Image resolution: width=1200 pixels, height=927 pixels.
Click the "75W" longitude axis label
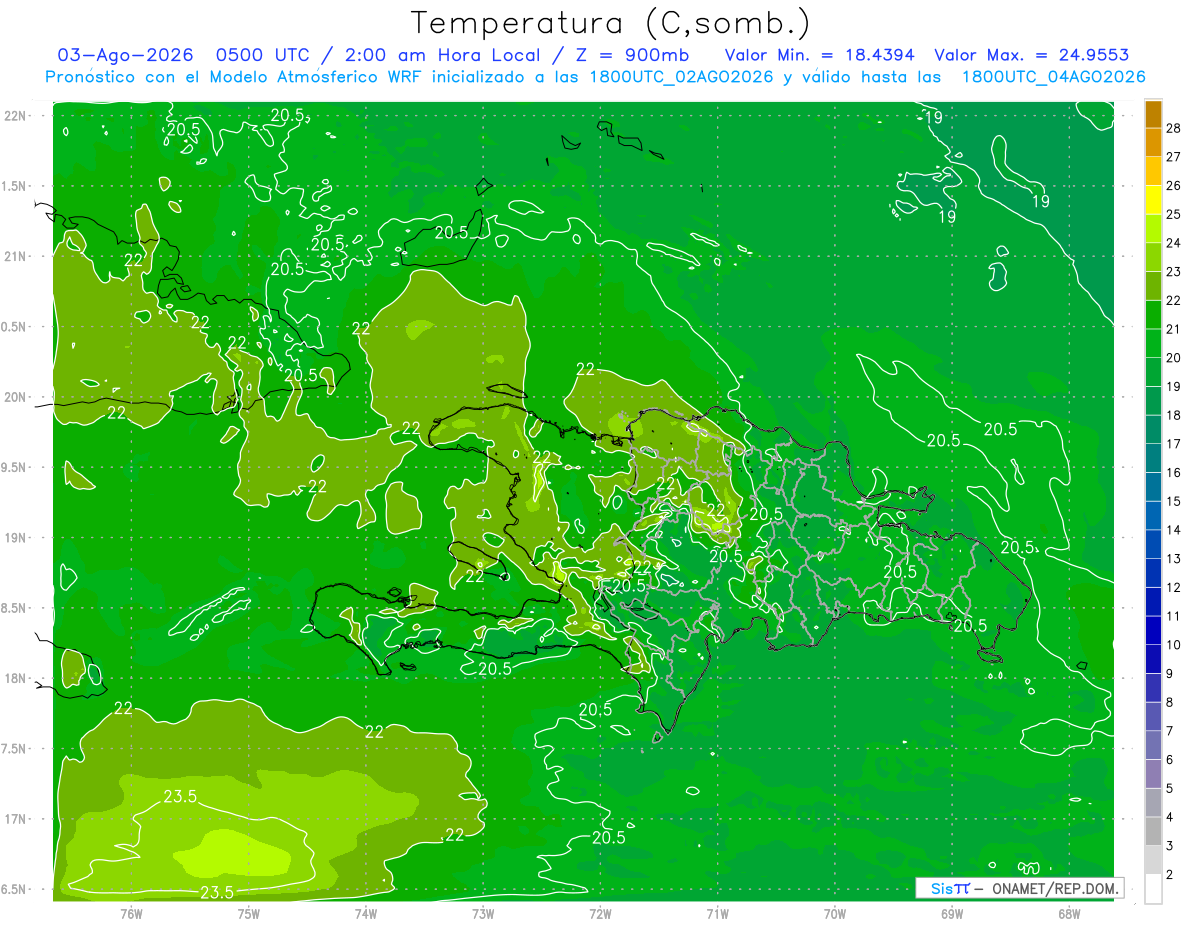point(249,913)
